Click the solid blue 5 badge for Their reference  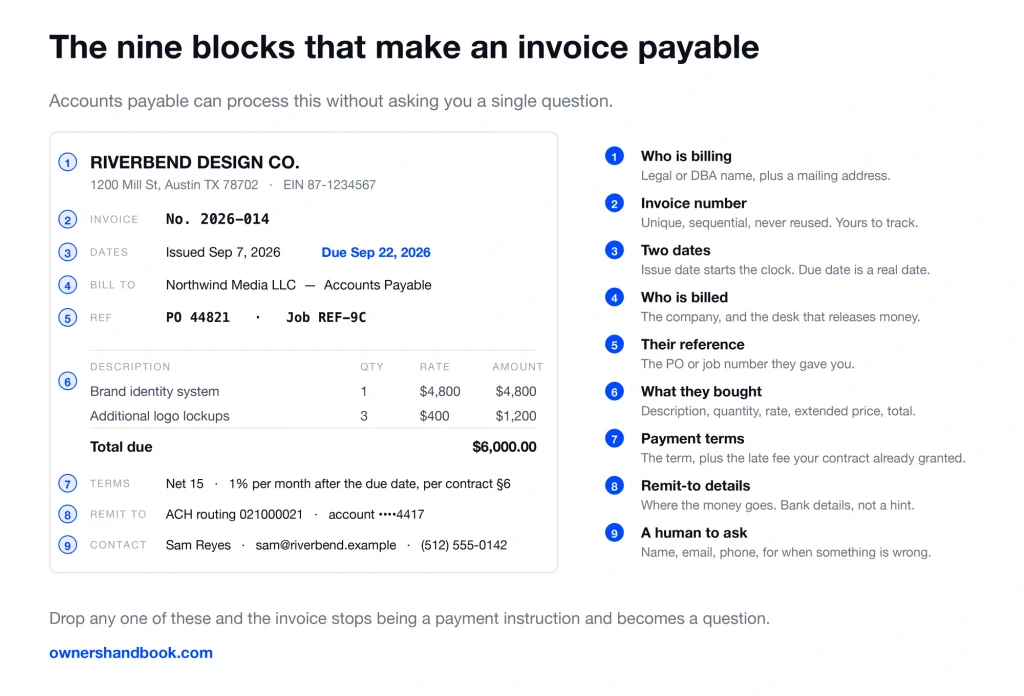614,344
